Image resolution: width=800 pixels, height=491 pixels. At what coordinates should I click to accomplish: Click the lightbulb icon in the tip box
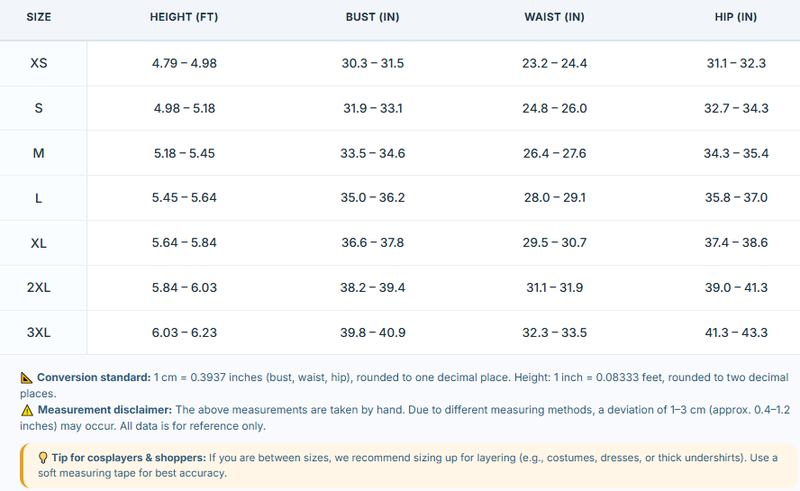[x=43, y=458]
